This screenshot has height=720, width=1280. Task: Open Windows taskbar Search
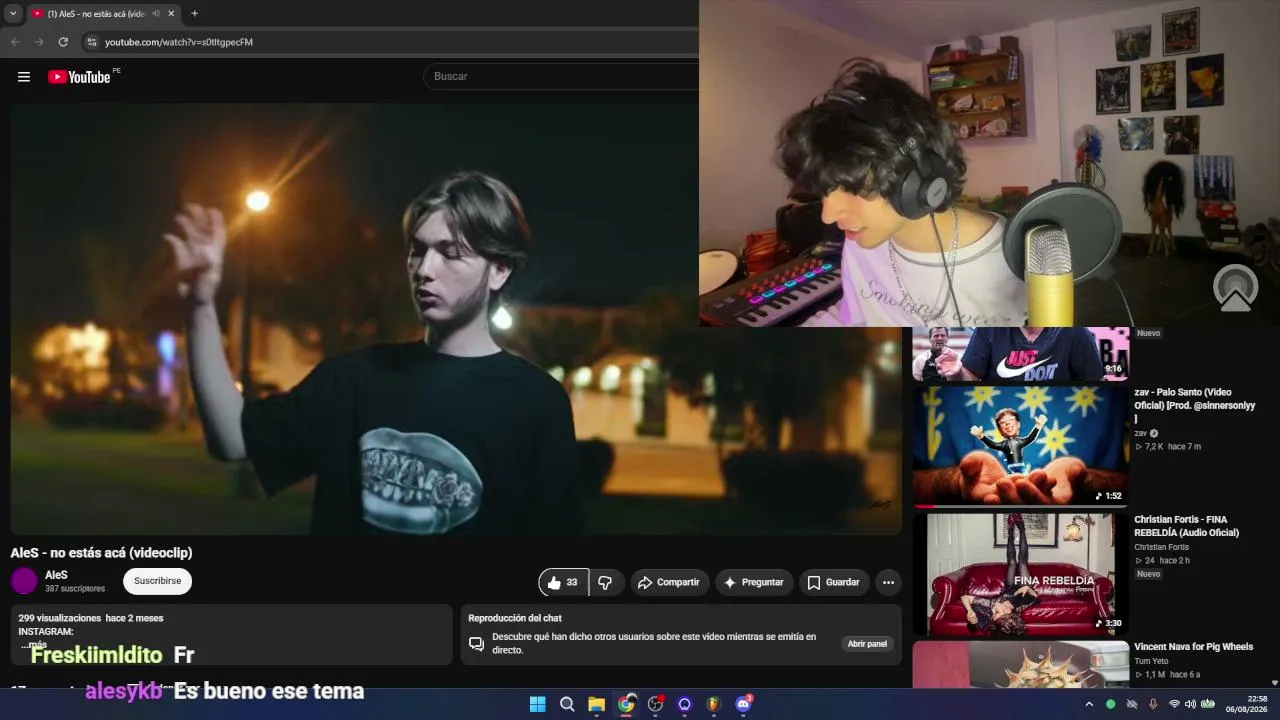[567, 704]
